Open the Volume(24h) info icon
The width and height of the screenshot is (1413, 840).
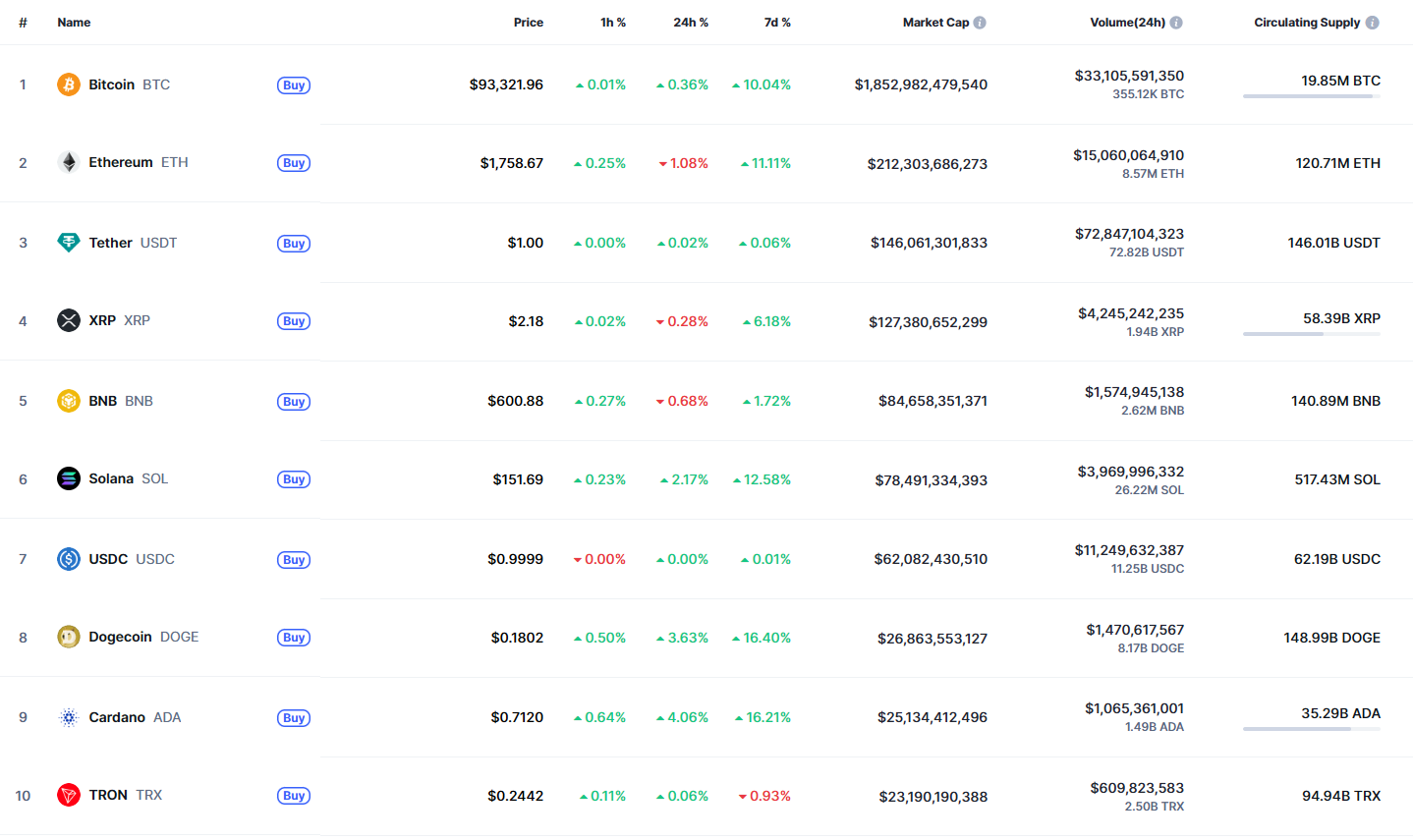1176,23
